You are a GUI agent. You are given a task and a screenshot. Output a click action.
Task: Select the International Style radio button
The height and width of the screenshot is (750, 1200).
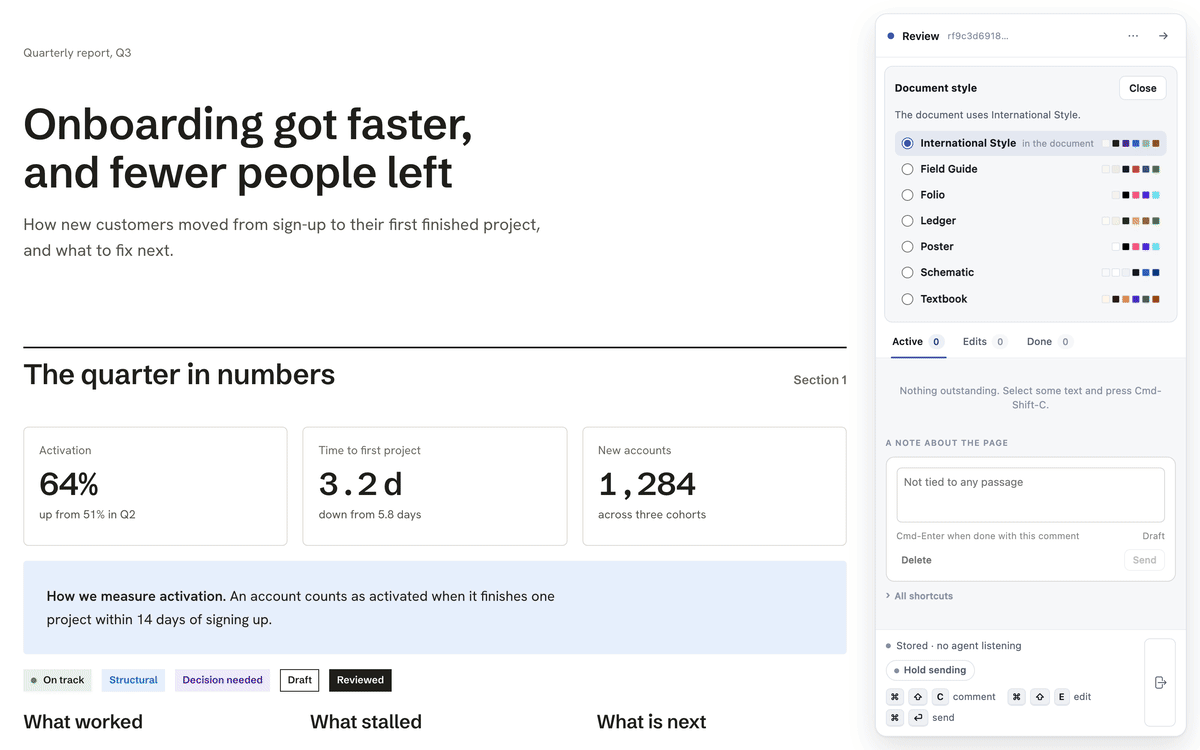(907, 143)
